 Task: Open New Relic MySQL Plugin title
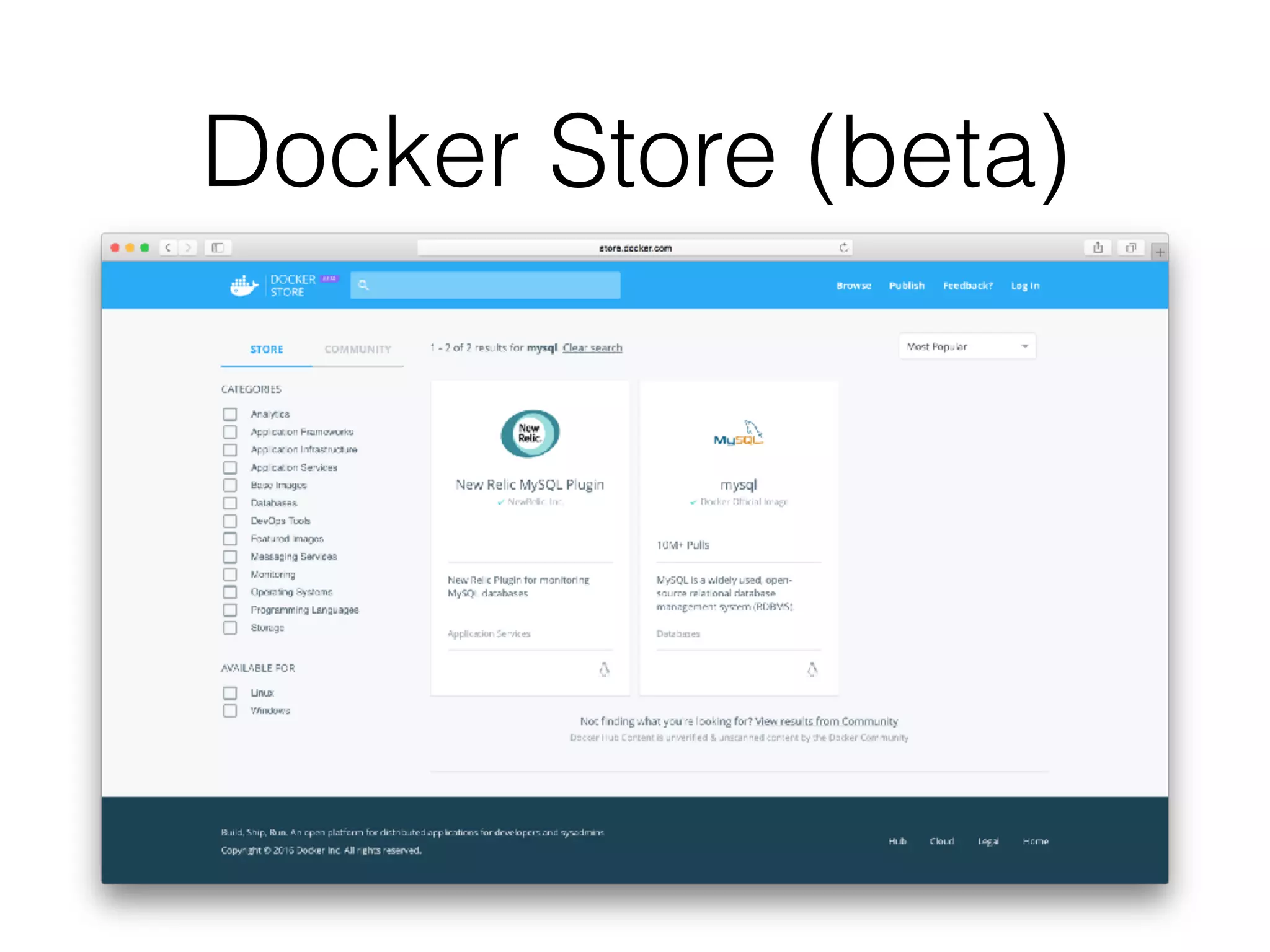coord(530,485)
